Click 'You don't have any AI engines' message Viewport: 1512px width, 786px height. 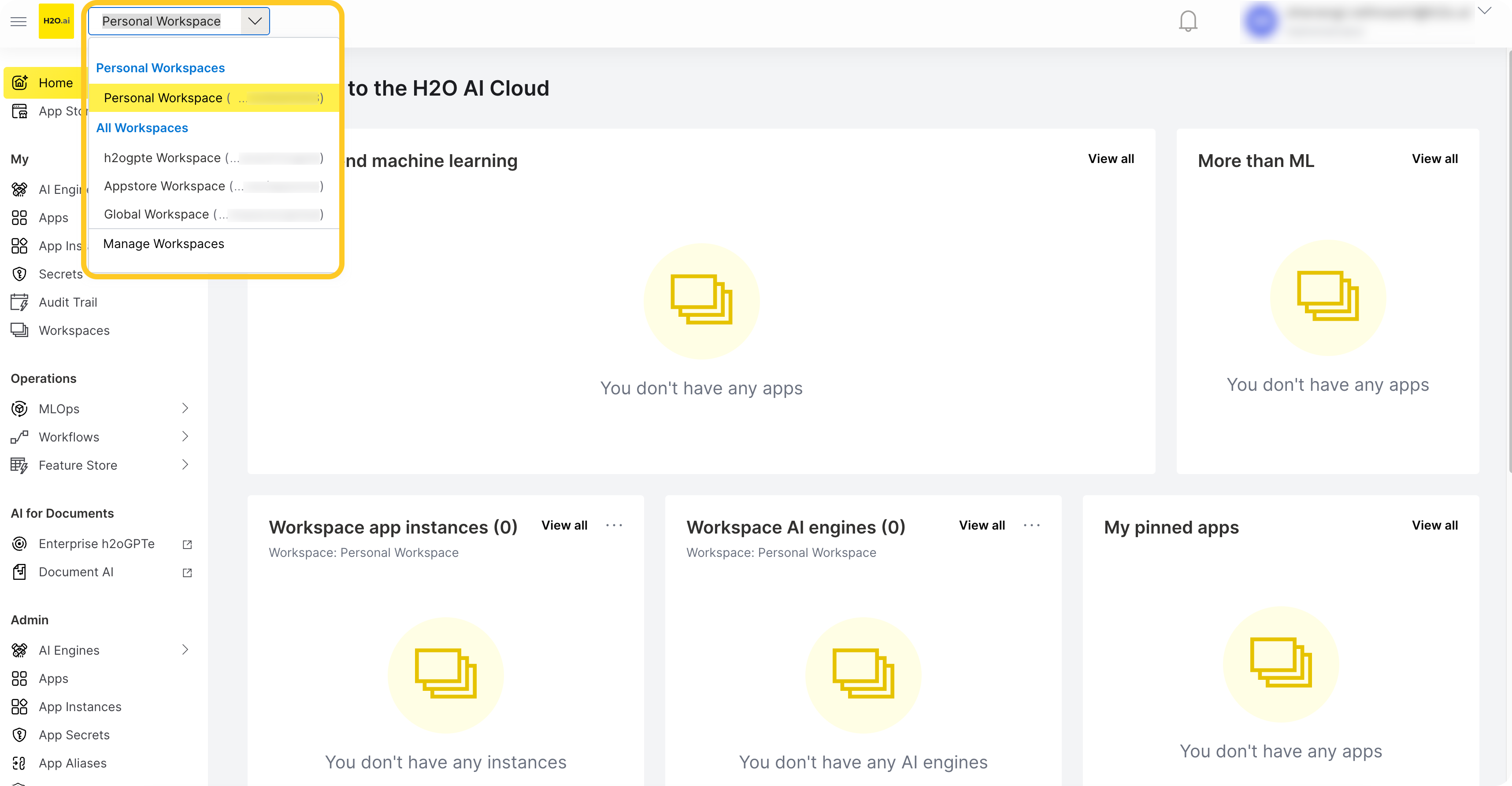[863, 762]
